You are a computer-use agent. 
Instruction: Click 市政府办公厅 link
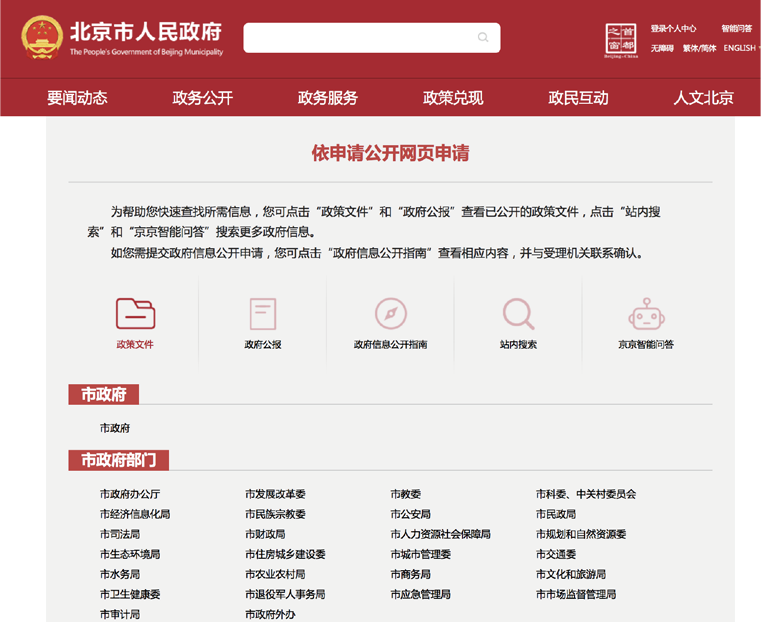(130, 494)
